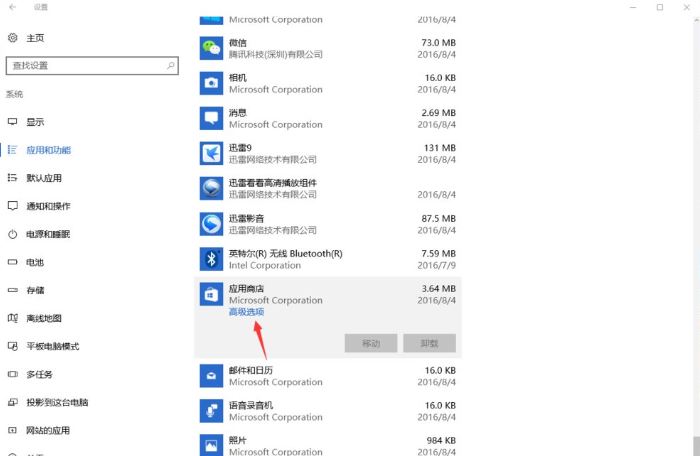Click the 电池 battery icon
The width and height of the screenshot is (700, 456).
pyautogui.click(x=12, y=262)
